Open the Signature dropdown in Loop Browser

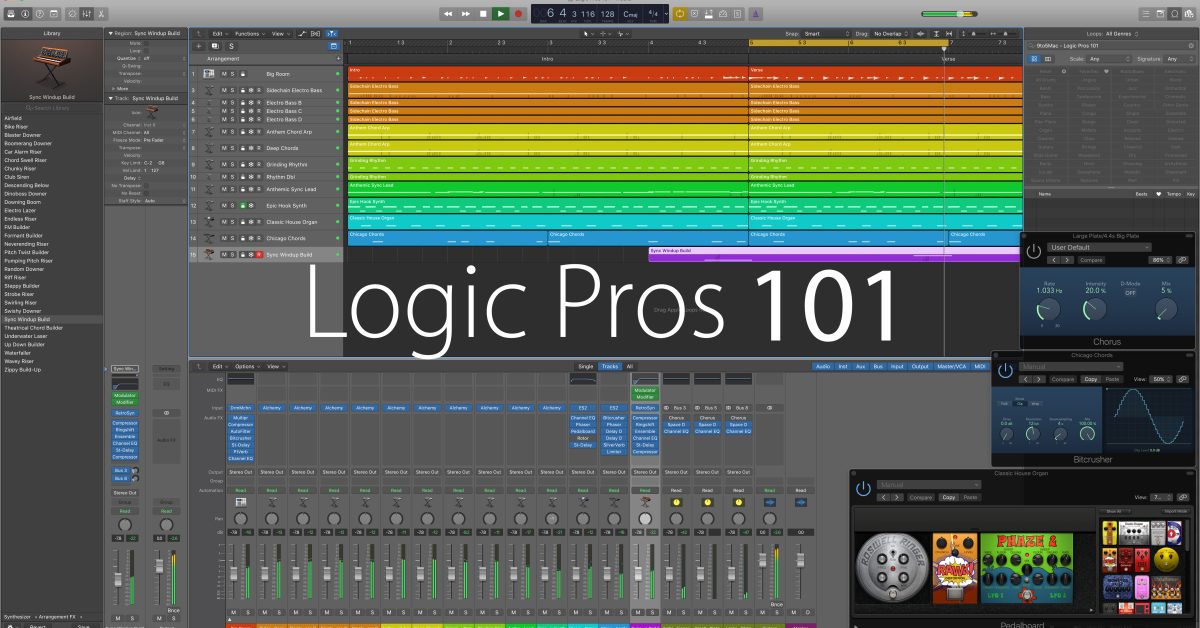point(1178,59)
